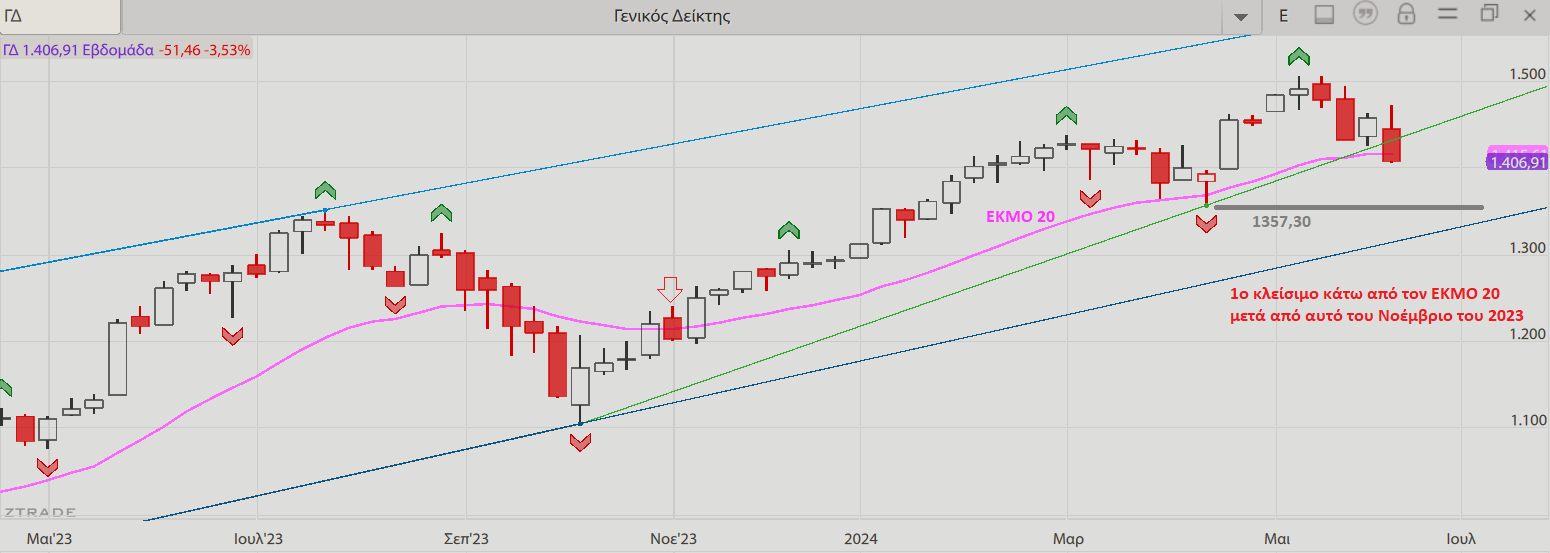This screenshot has height=553, width=1550.
Task: Click the 1.100 price axis label
Action: coord(1528,420)
